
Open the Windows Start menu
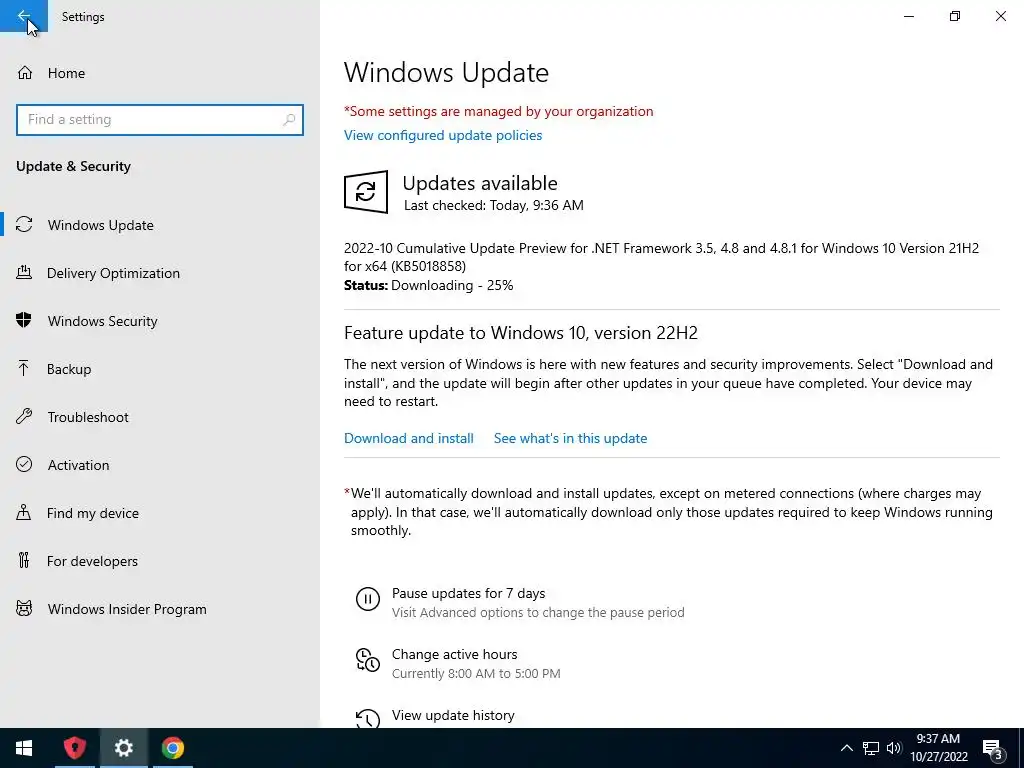point(24,748)
